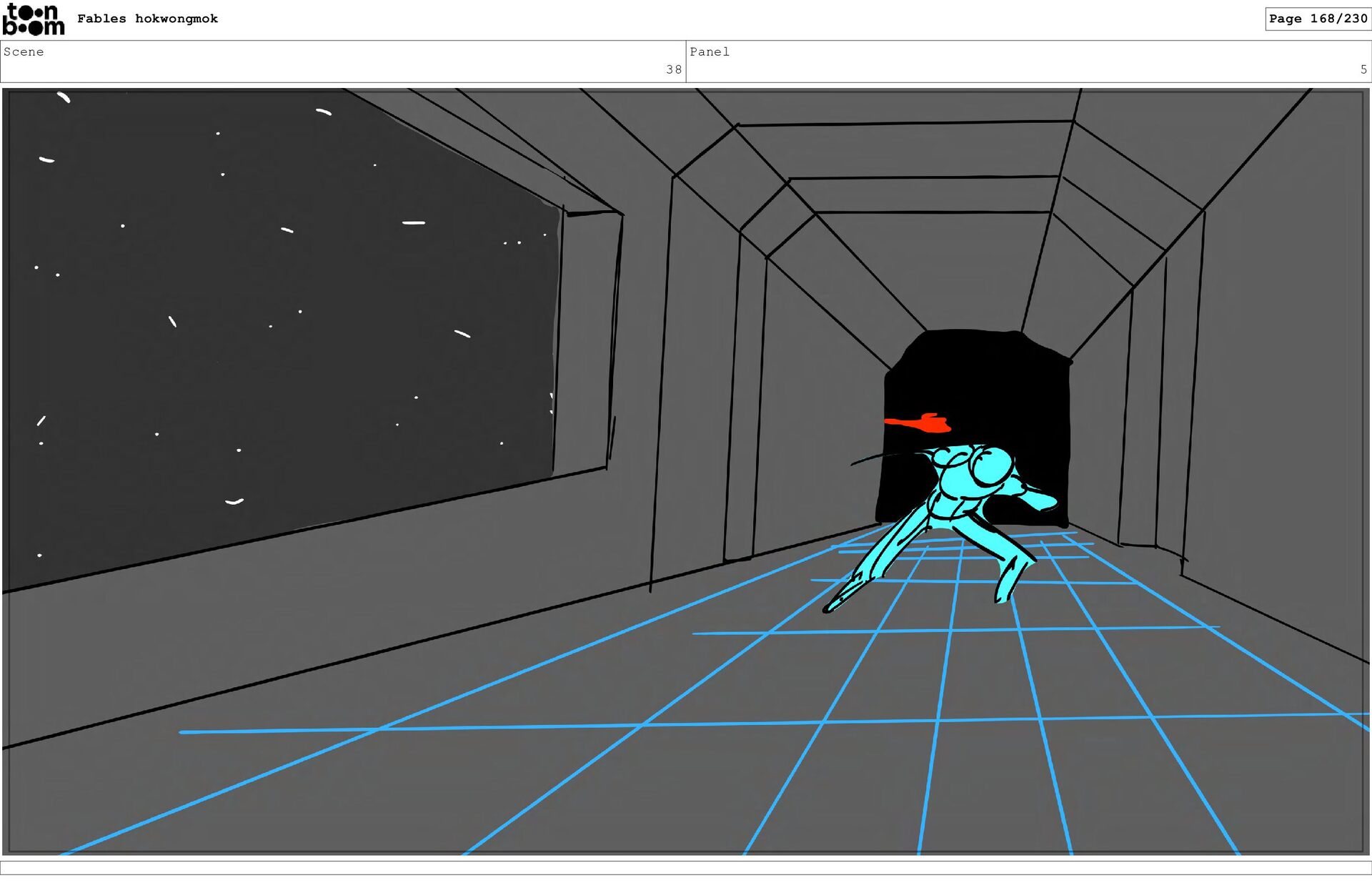
Task: Click the cyan character's round head
Action: tap(992, 466)
